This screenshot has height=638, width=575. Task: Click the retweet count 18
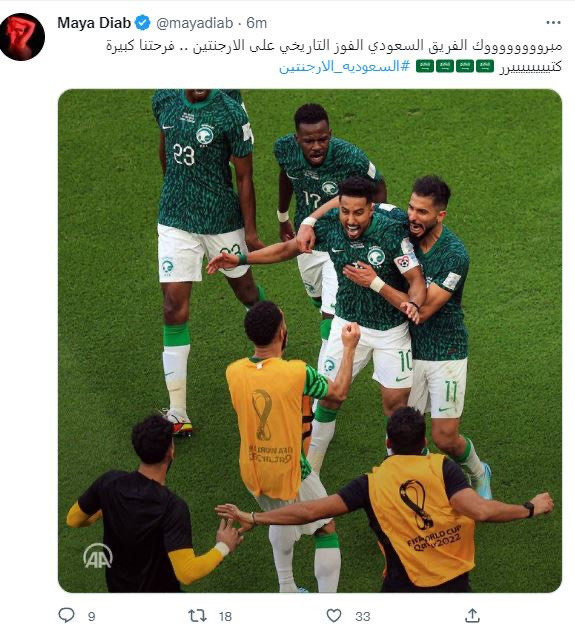225,616
